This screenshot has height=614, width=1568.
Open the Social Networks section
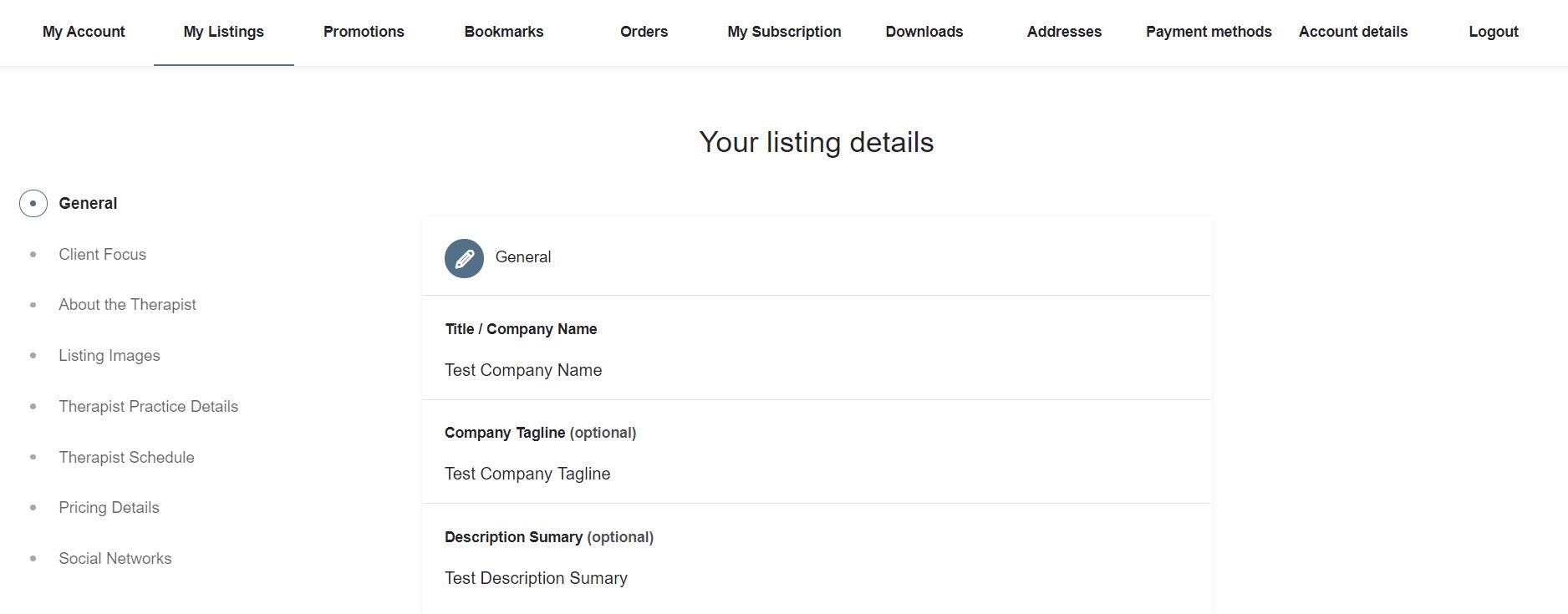tap(115, 558)
